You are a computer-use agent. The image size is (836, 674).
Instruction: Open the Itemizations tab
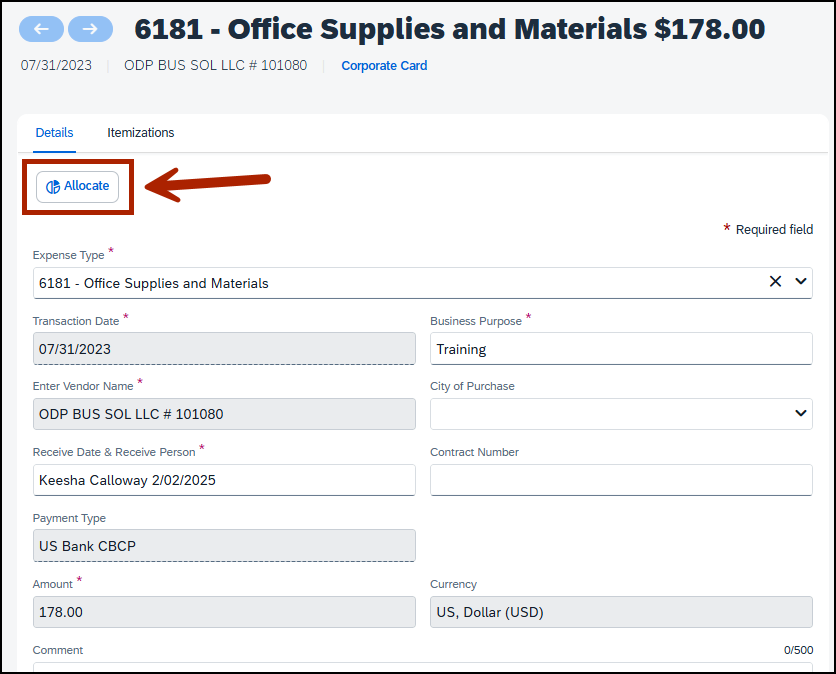point(140,133)
